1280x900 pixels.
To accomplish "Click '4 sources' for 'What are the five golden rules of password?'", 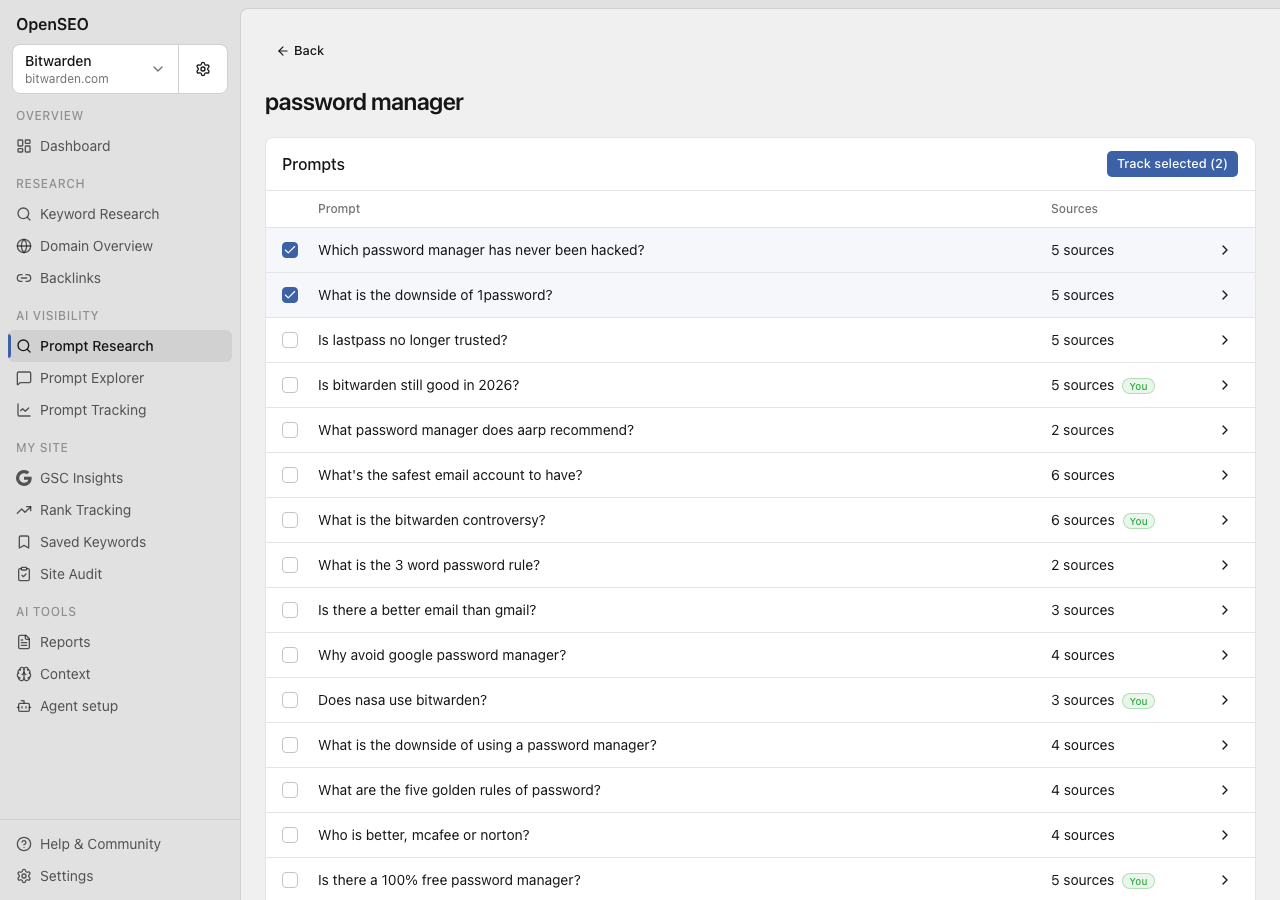I will pyautogui.click(x=1083, y=790).
